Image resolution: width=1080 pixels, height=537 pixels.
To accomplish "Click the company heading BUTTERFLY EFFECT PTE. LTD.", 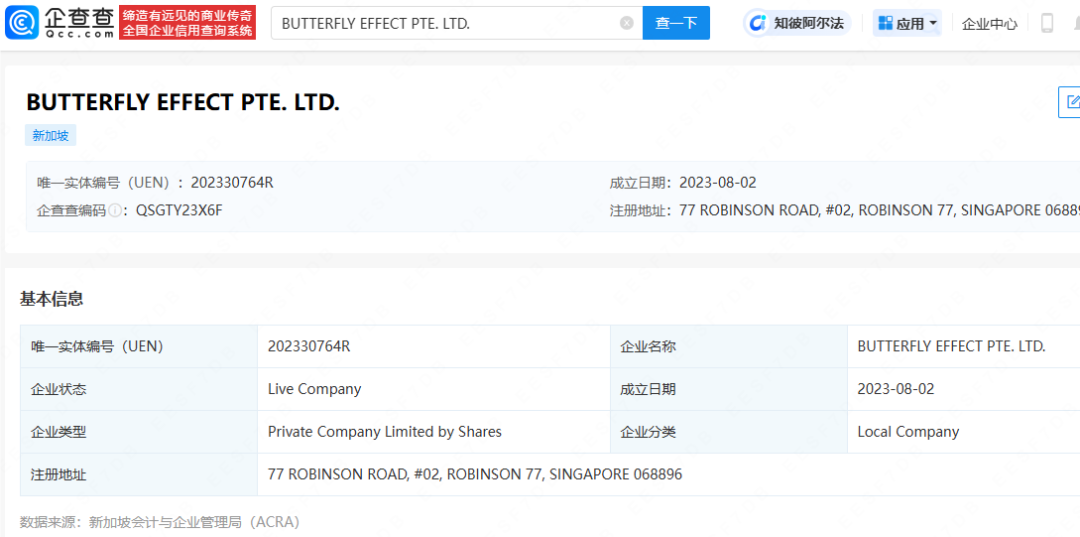I will point(183,102).
